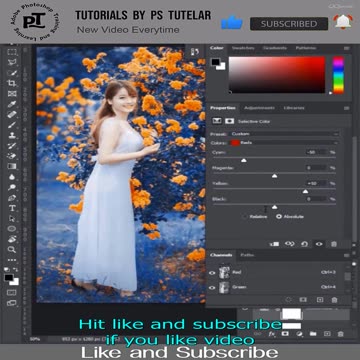
Task: Open the Preset dropdown showing Custom
Action: coord(285,134)
